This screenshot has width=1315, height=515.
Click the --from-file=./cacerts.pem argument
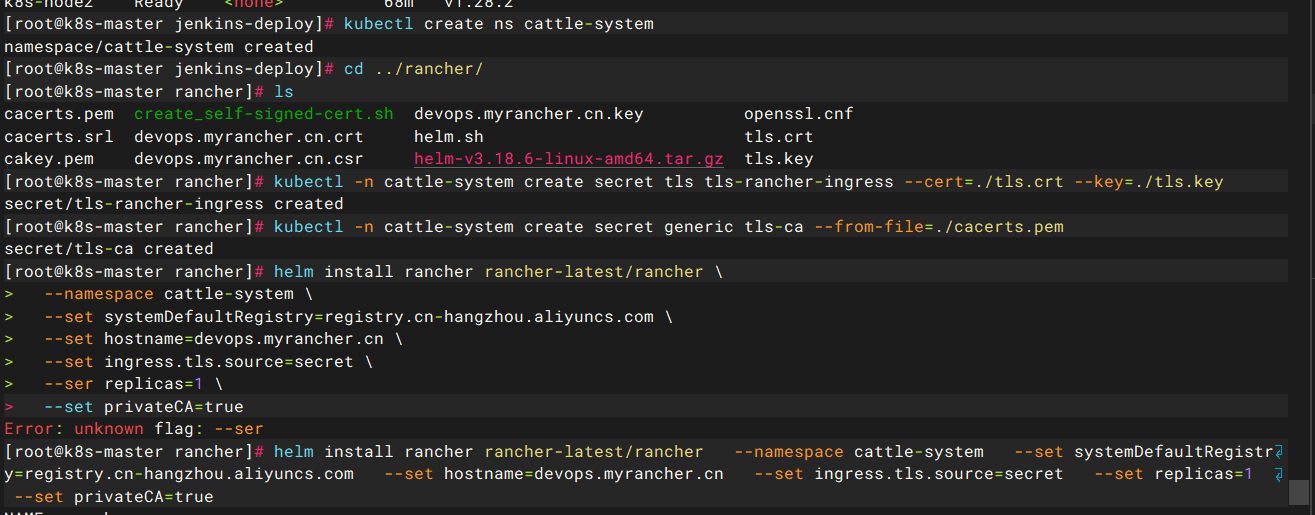click(x=939, y=227)
